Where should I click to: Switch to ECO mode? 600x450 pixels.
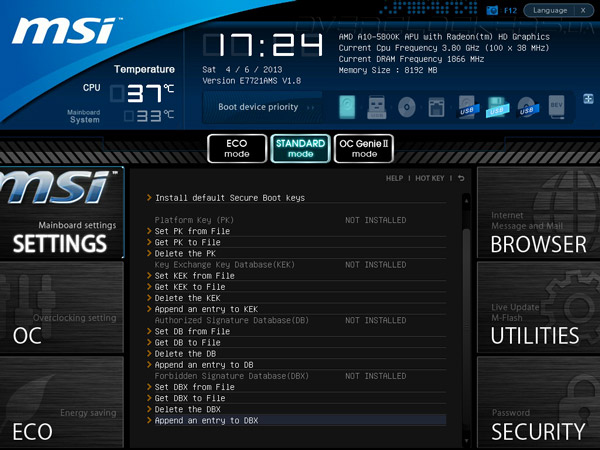[x=237, y=148]
